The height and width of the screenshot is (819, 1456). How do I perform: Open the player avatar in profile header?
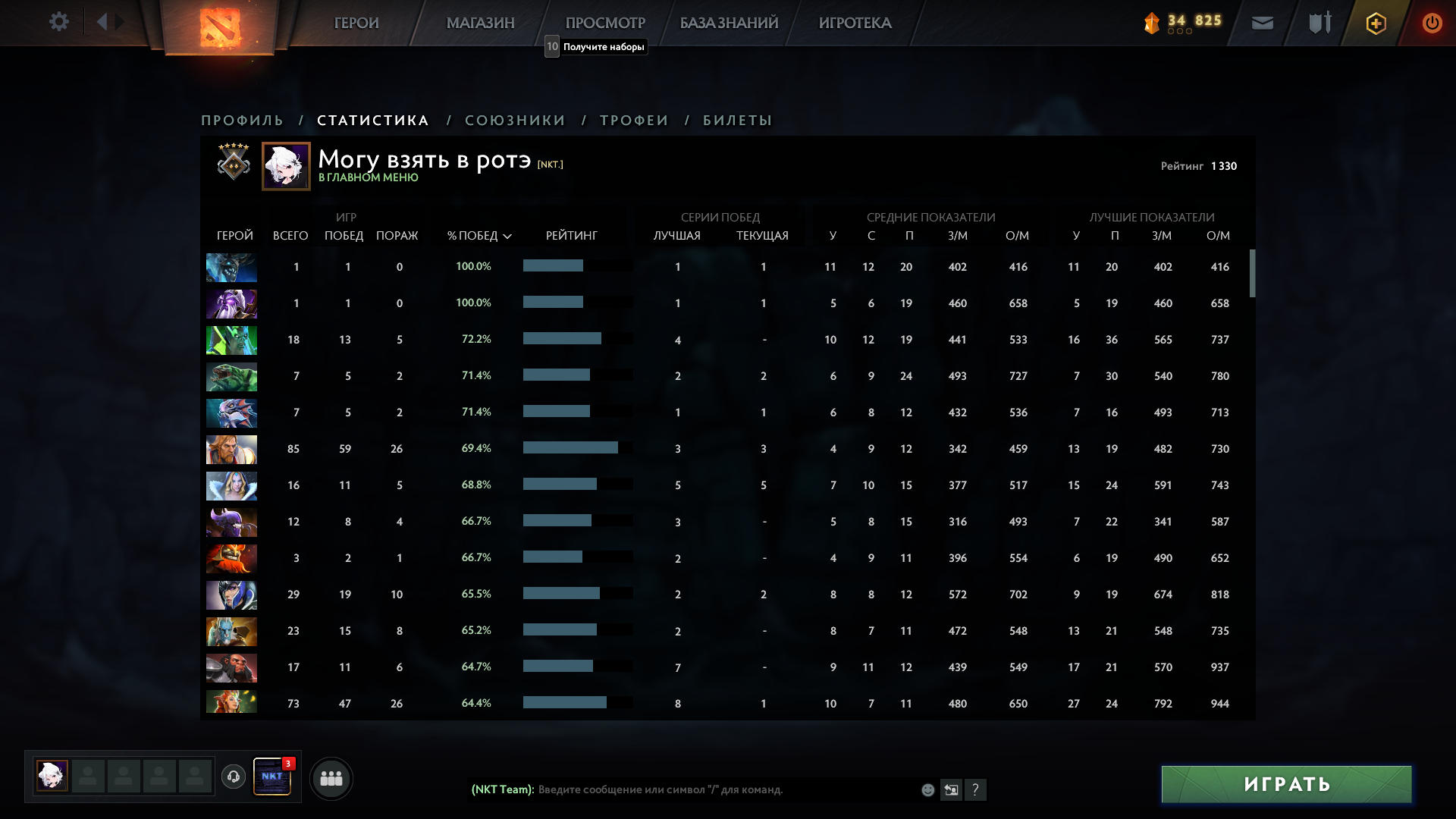pos(286,166)
